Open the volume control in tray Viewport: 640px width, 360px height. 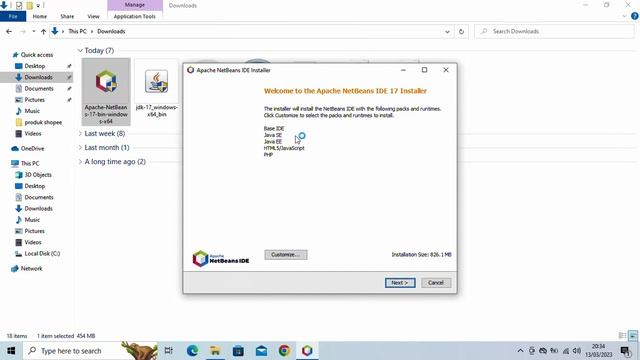coord(577,351)
